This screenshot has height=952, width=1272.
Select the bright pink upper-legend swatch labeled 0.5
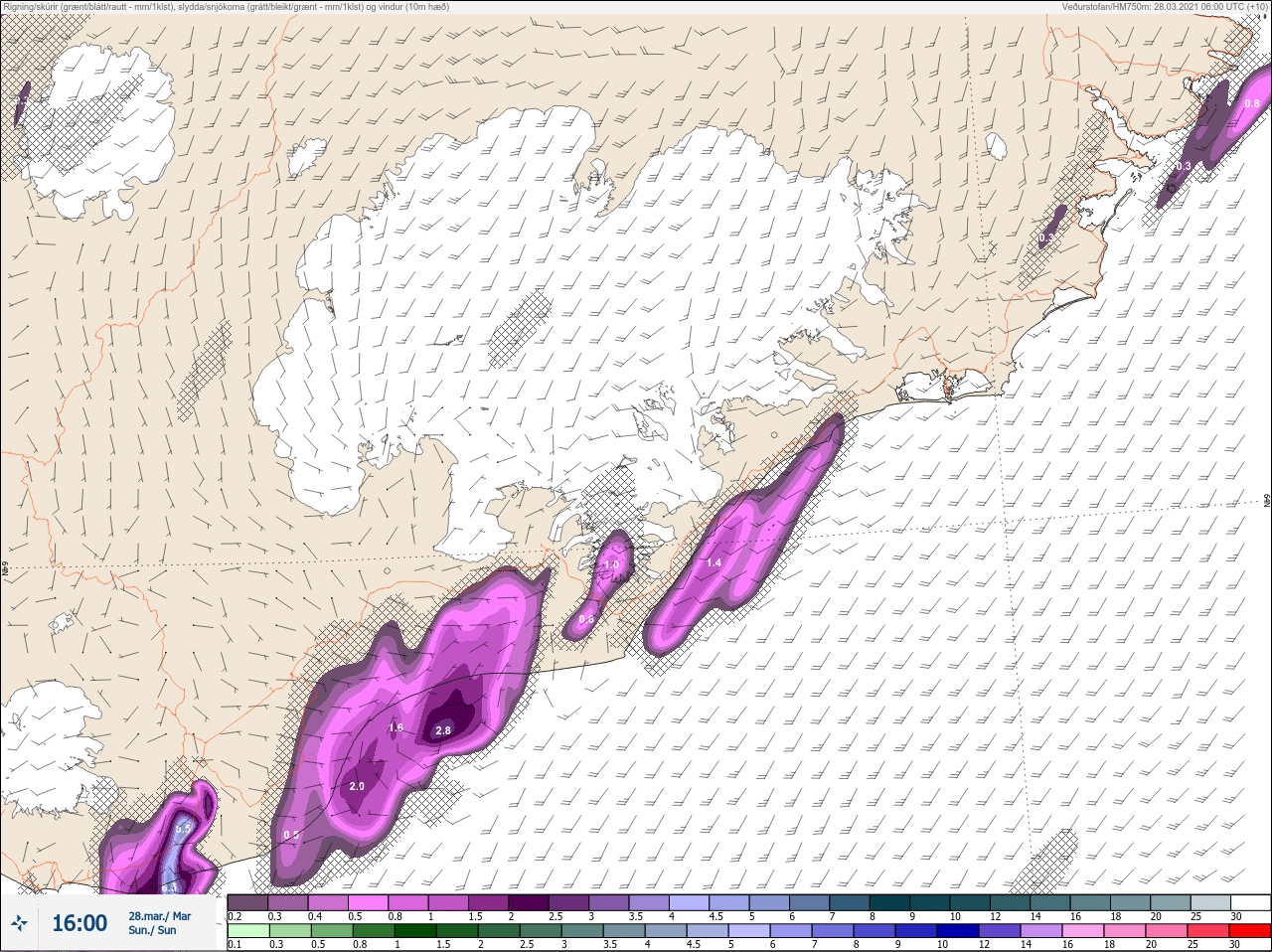pos(368,902)
